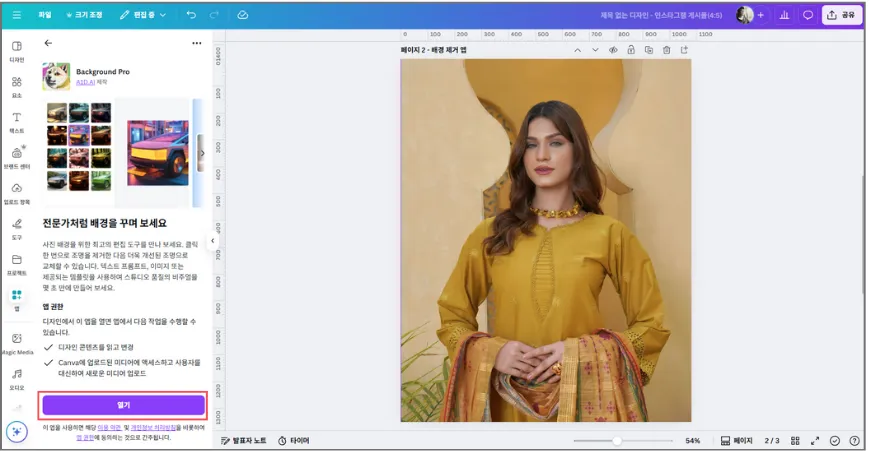This screenshot has width=870, height=451.
Task: Click the design title in the header
Action: (x=661, y=15)
